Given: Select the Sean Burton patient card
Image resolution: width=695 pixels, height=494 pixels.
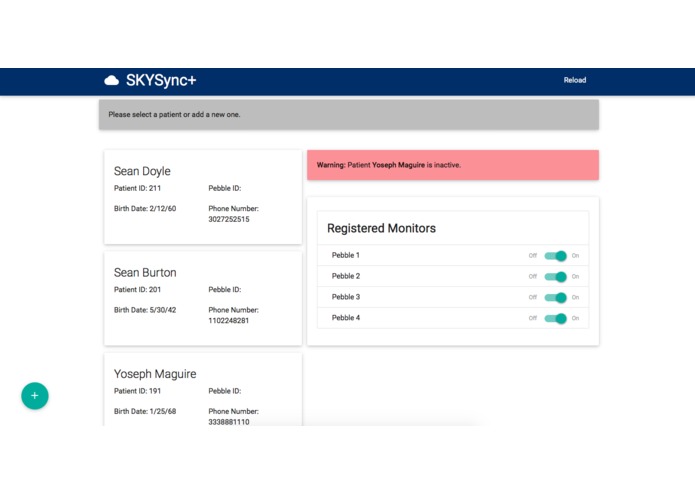Looking at the screenshot, I should coord(203,299).
